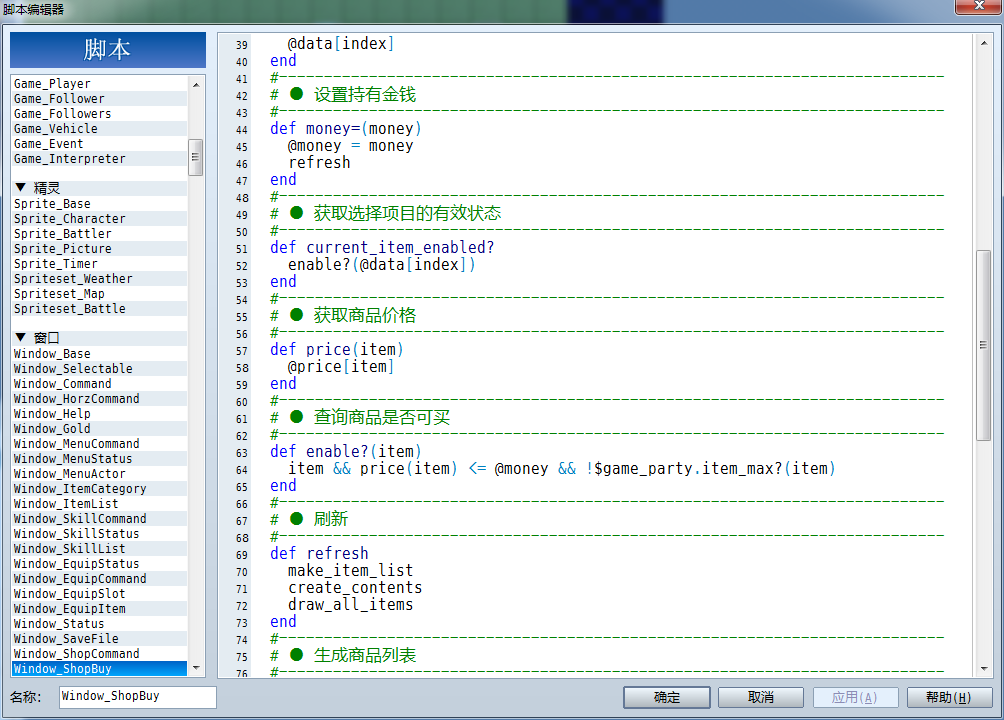Select Window_Selectable in the script list
Viewport: 1004px width, 720px height.
(x=100, y=369)
